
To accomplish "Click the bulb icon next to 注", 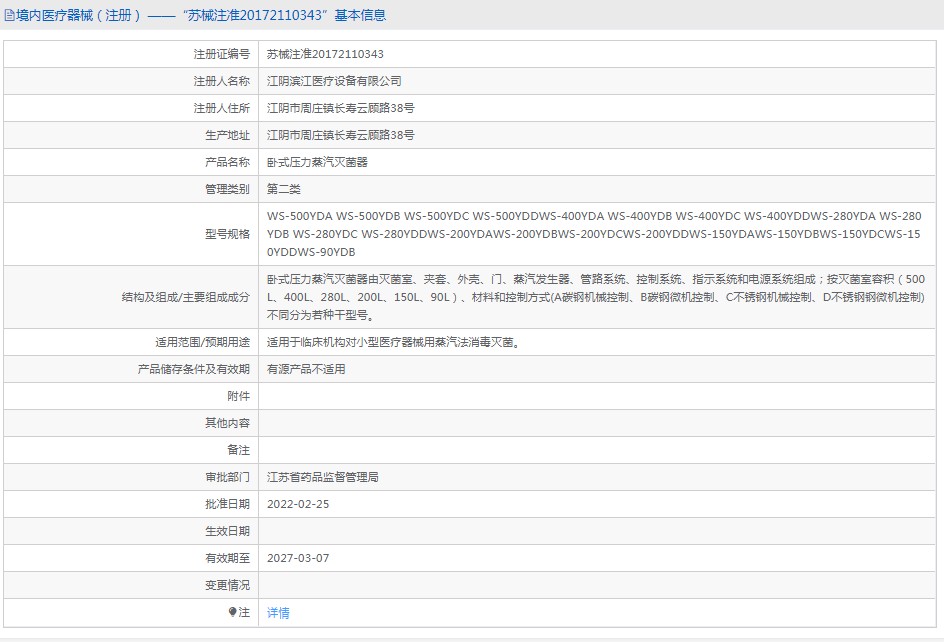I will point(232,612).
